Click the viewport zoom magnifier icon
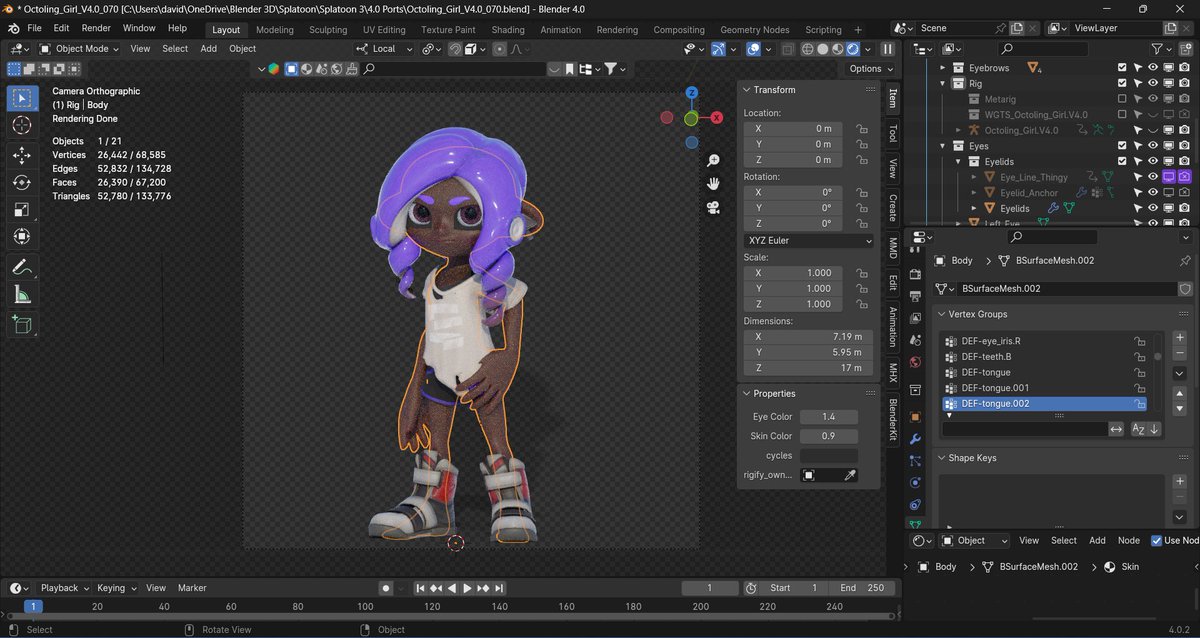 pyautogui.click(x=713, y=160)
